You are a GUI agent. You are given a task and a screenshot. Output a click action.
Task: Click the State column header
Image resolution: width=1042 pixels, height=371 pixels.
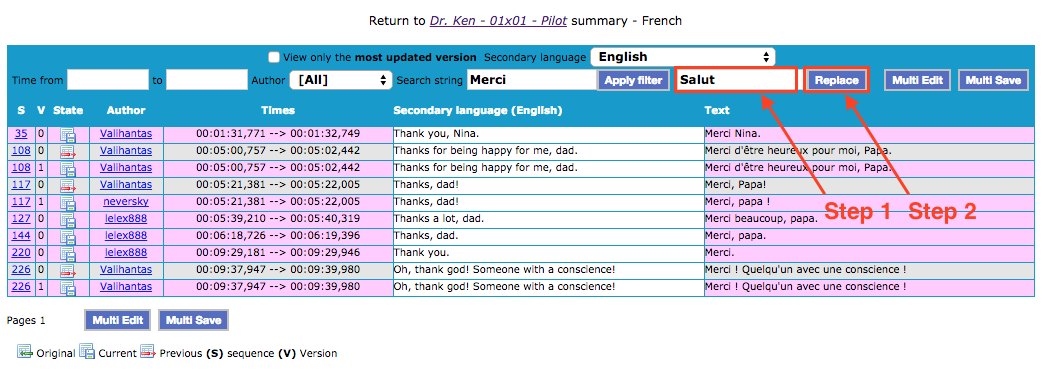(68, 110)
